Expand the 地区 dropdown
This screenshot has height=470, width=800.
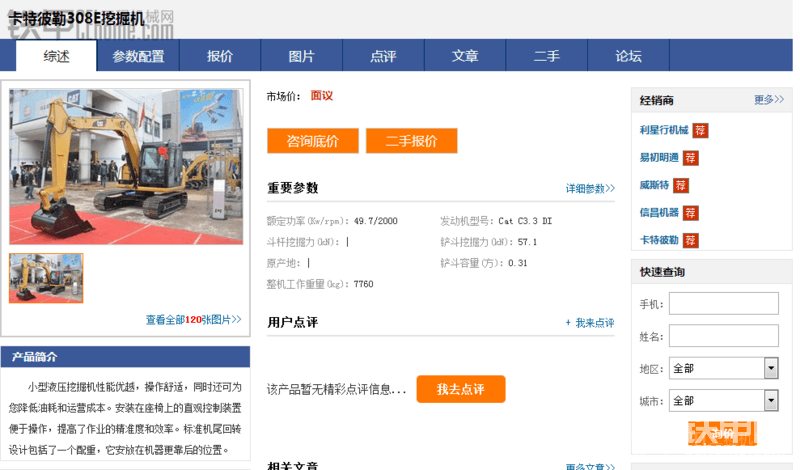click(x=723, y=368)
